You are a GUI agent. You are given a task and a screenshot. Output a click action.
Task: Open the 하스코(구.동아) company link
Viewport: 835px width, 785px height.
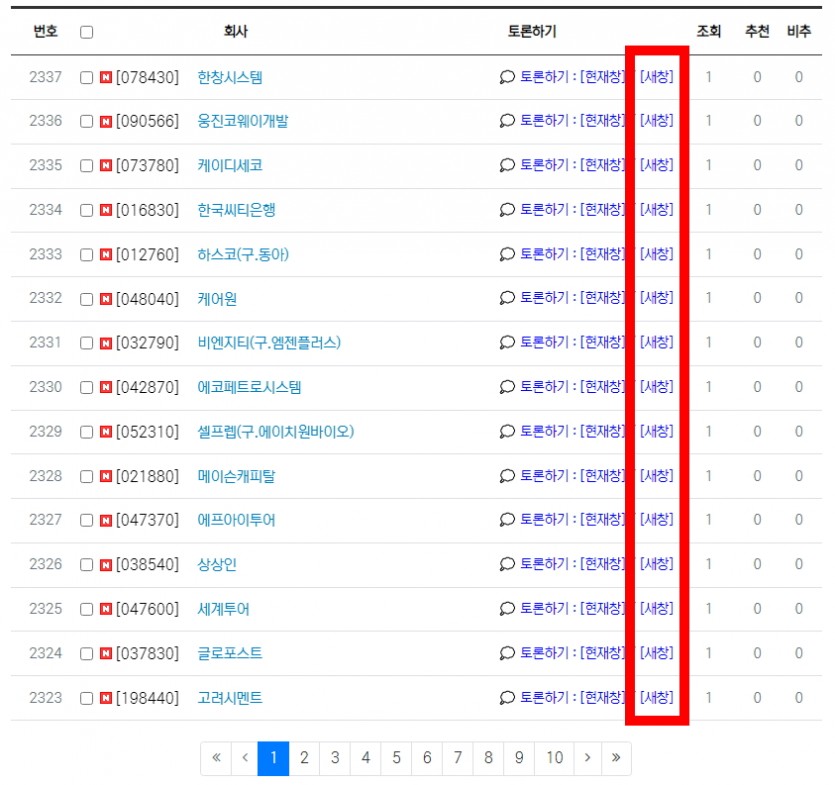coord(243,255)
